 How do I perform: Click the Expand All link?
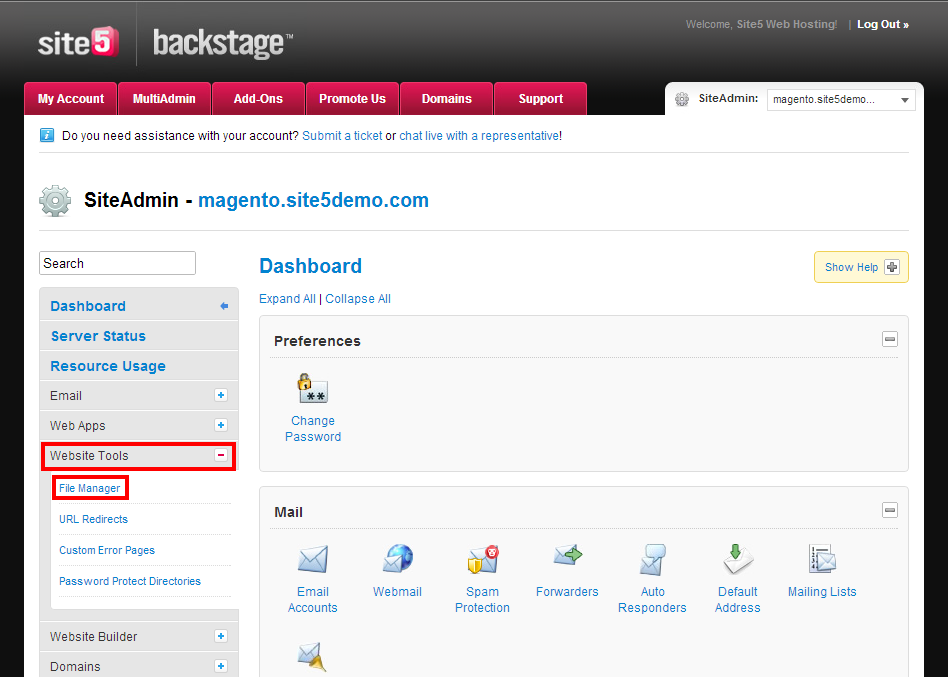click(287, 299)
